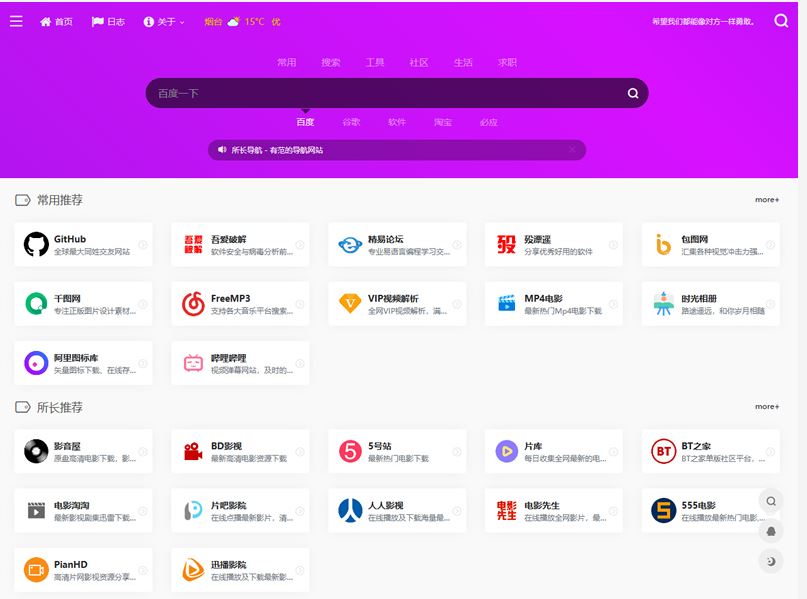Close the 所长导航 announcement bar
Screen dimensions: 807x599
pos(572,150)
